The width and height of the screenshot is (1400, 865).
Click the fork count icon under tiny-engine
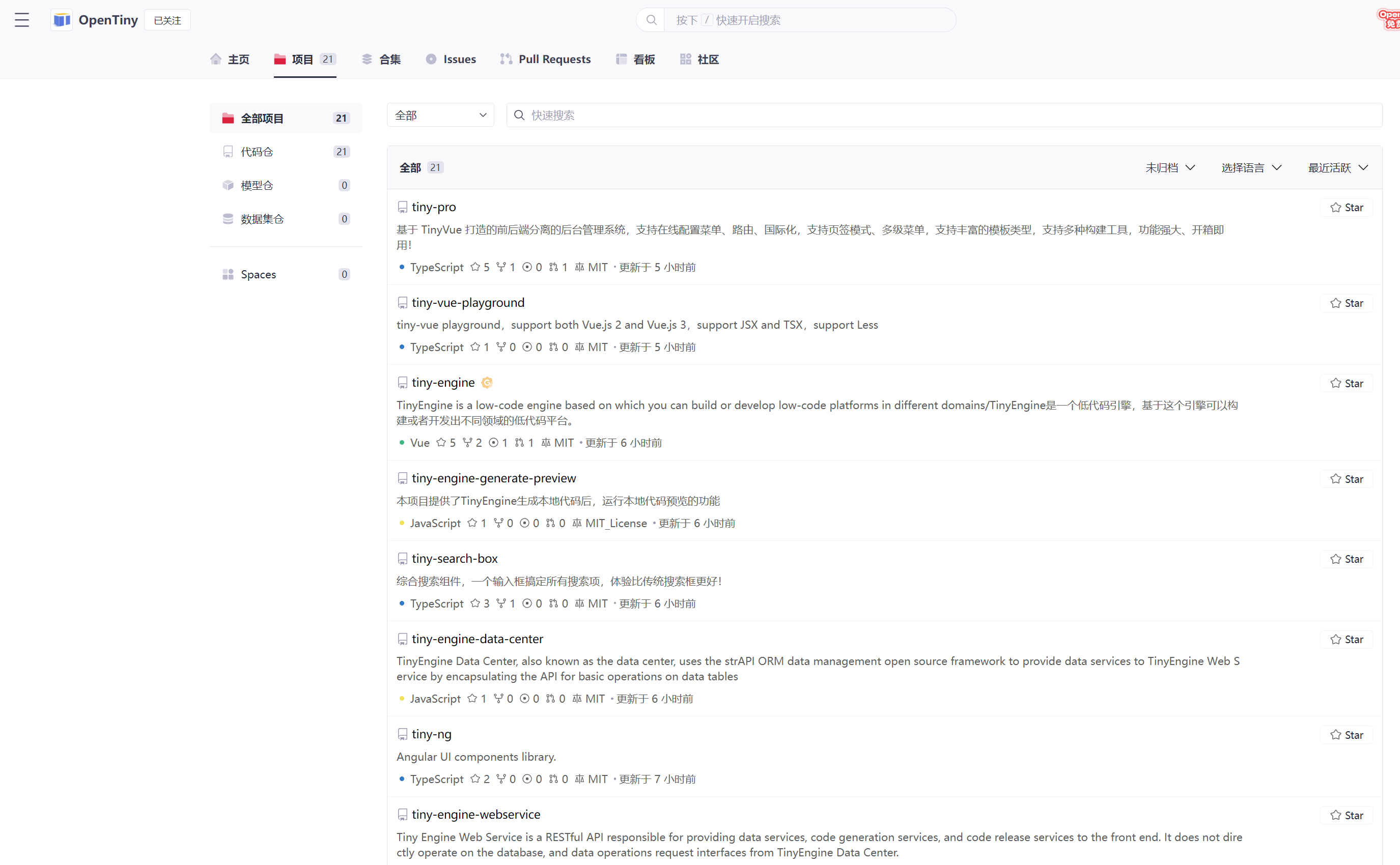pos(468,443)
